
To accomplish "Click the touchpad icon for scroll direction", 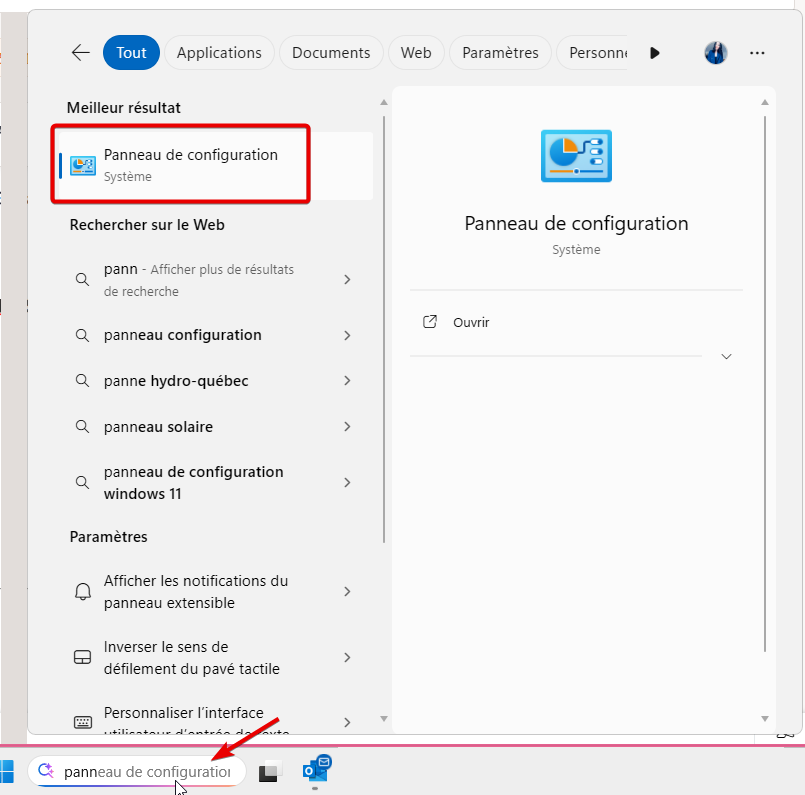I will [83, 657].
